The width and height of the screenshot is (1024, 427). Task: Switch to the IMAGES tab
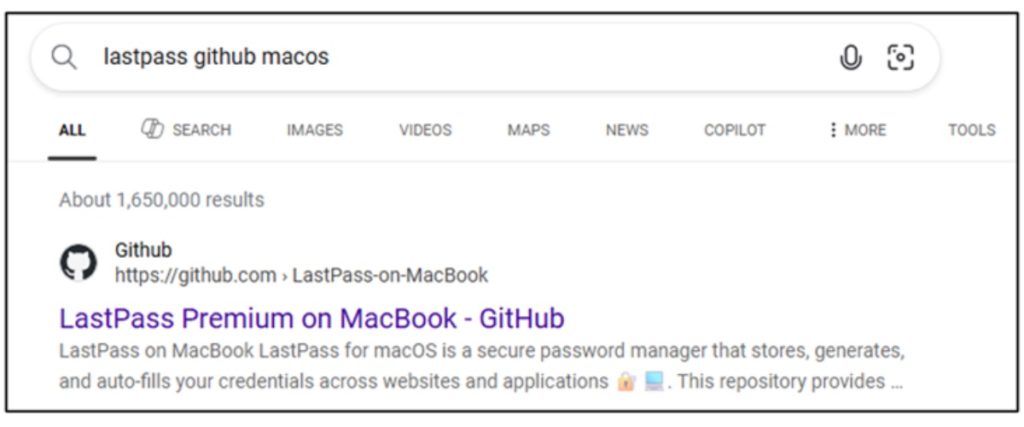click(x=314, y=130)
